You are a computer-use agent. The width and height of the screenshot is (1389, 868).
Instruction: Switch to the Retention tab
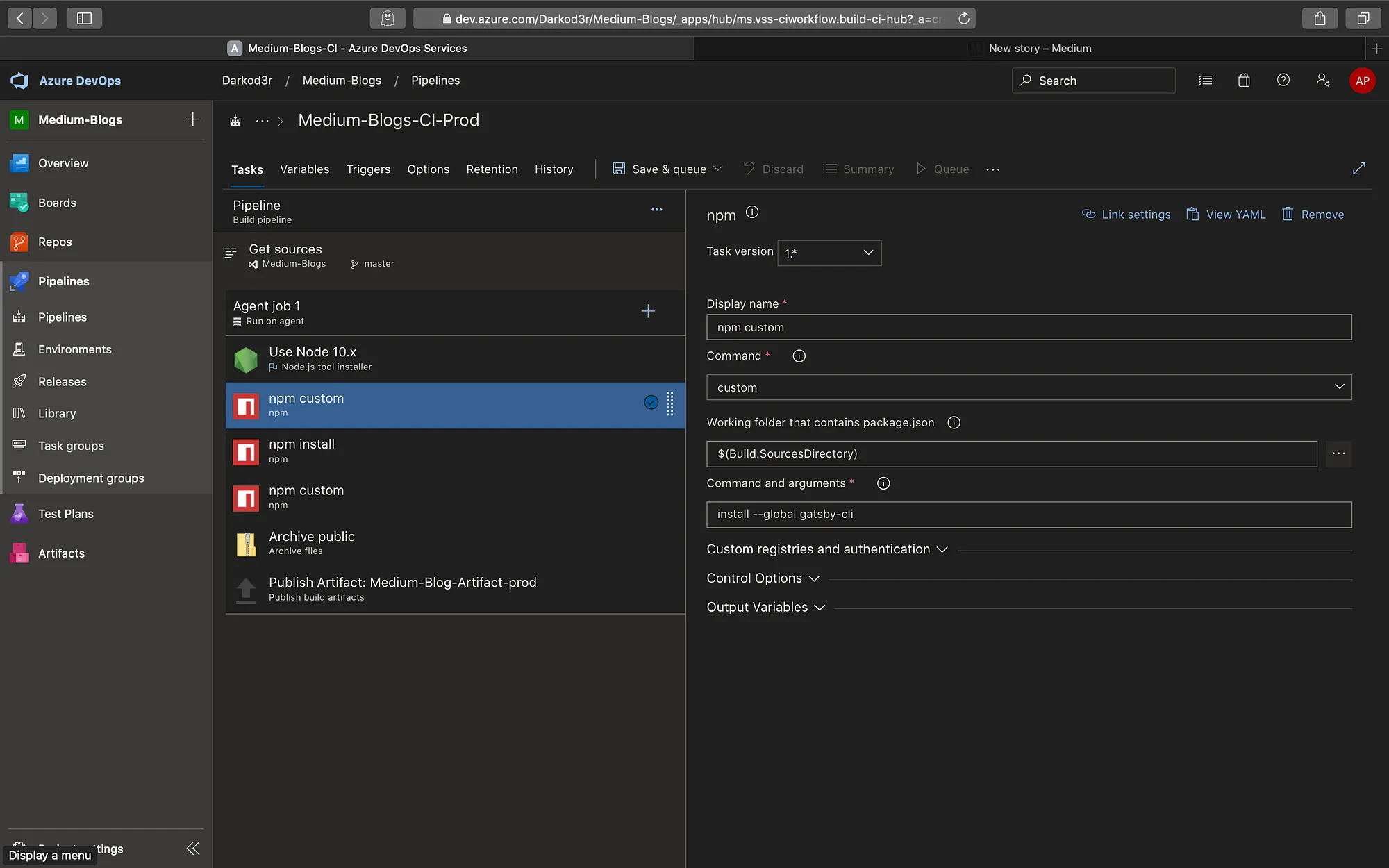point(492,169)
